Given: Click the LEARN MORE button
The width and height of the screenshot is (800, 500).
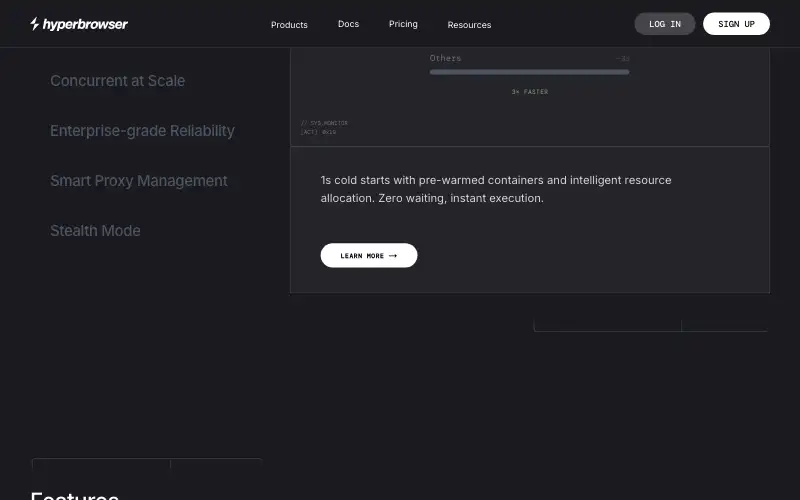Looking at the screenshot, I should pyautogui.click(x=369, y=255).
